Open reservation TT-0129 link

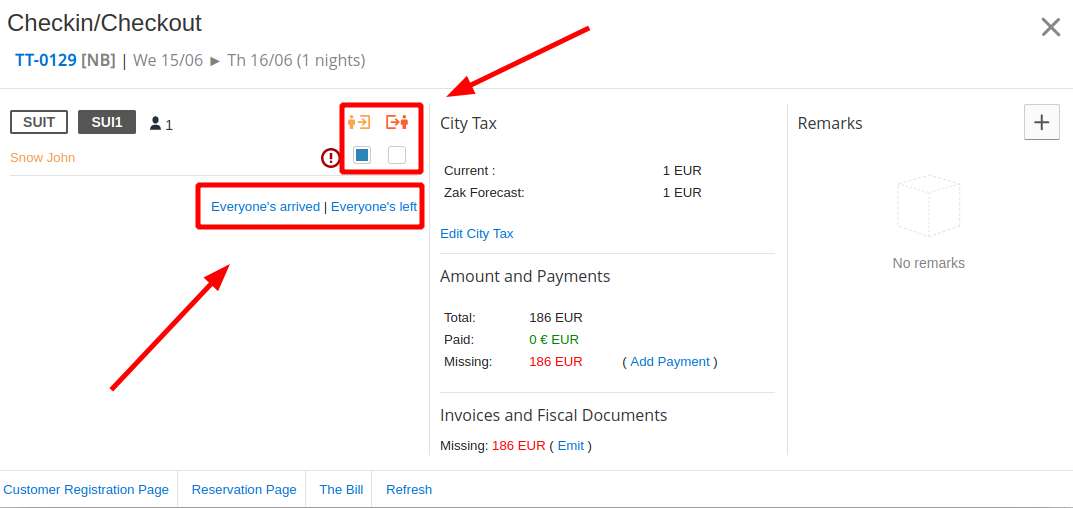[46, 60]
